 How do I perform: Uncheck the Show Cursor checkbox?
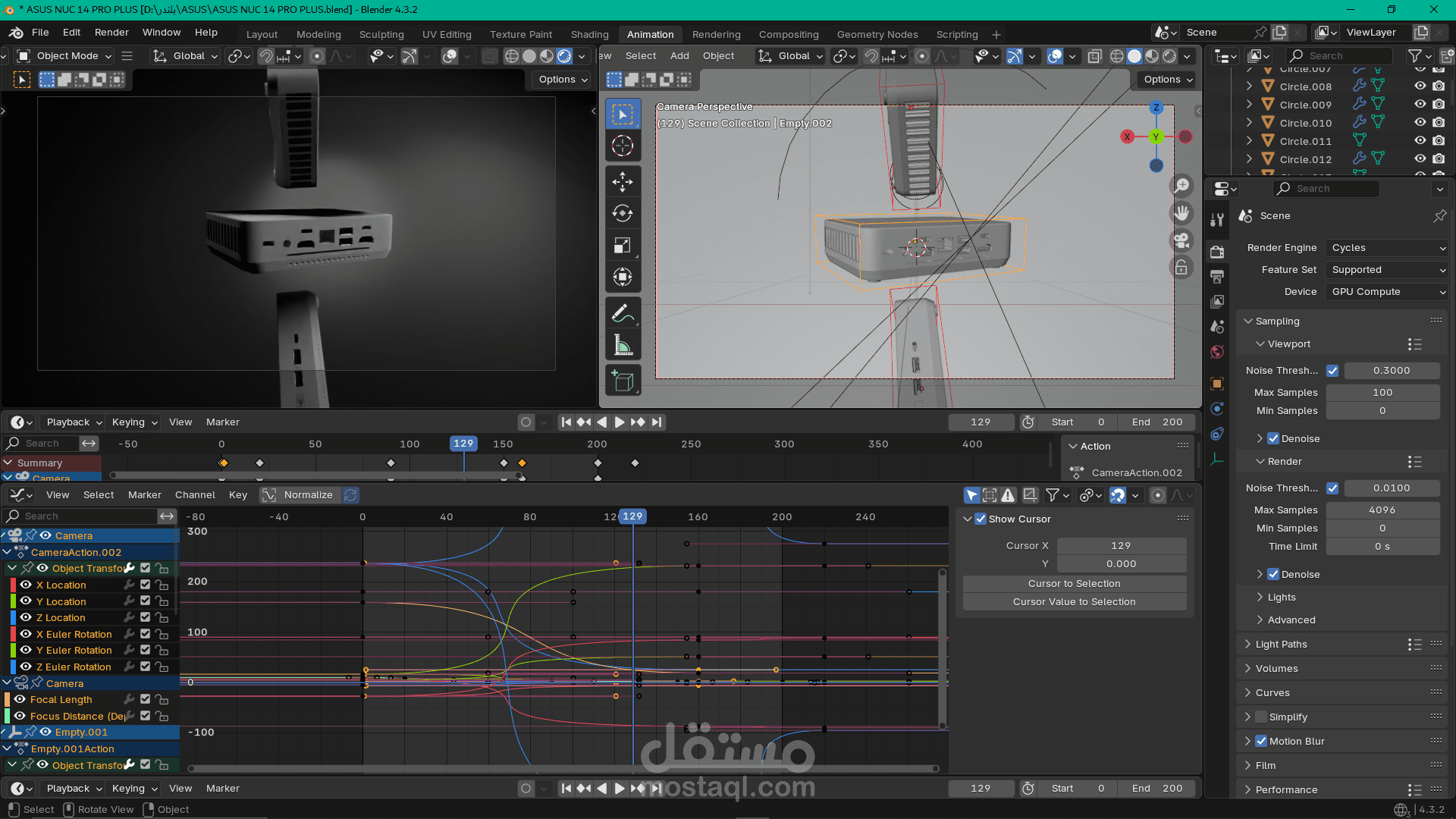[x=981, y=519]
